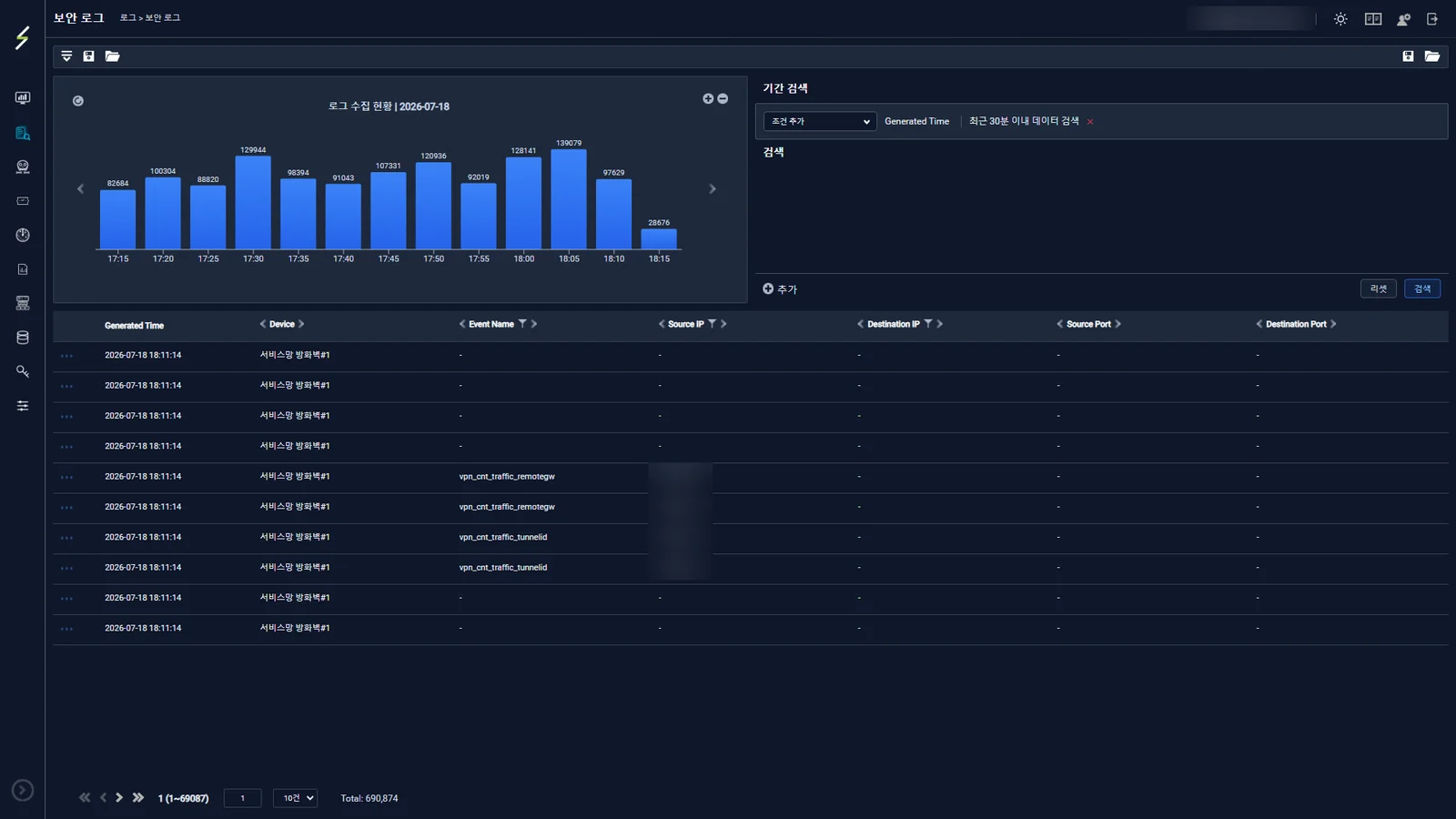Open the 조건 추가 dropdown

point(820,121)
